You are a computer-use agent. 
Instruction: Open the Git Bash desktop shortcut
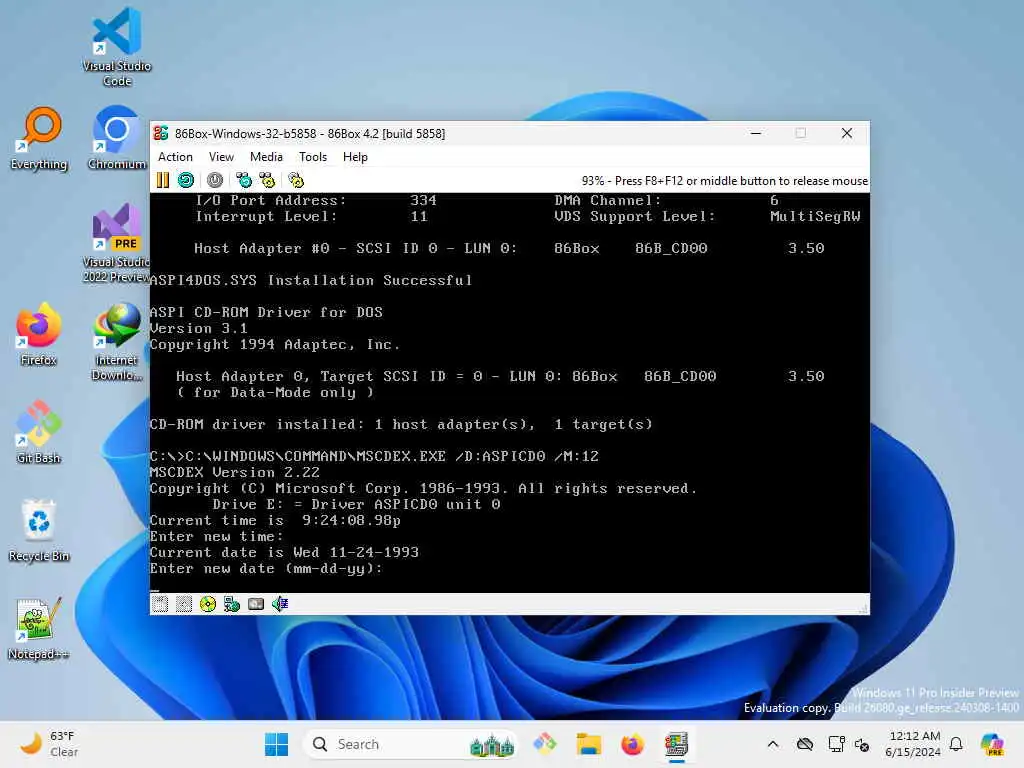click(39, 432)
